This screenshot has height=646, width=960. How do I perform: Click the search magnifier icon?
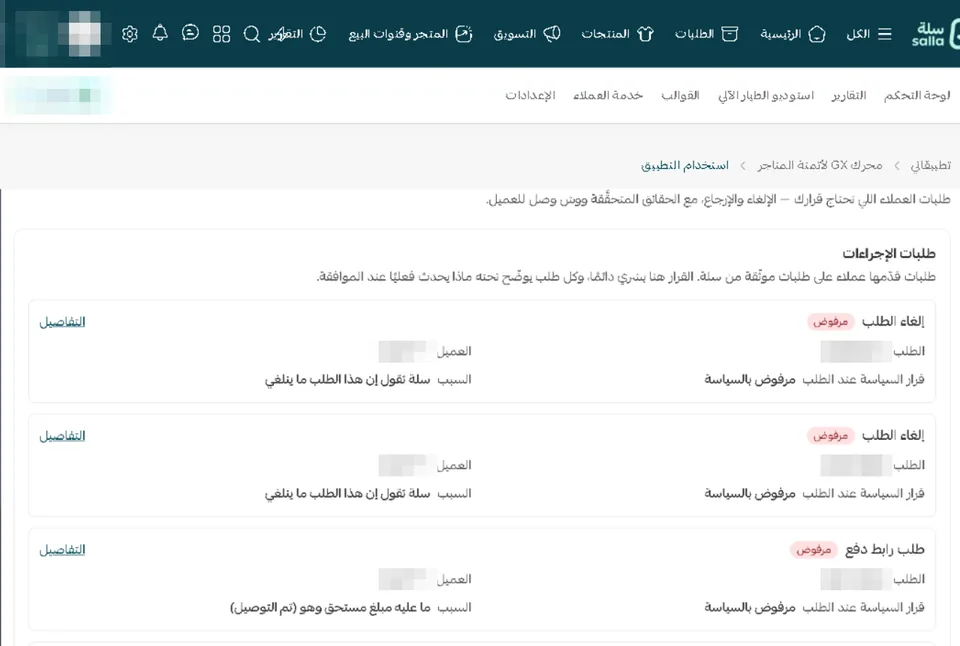pos(252,34)
